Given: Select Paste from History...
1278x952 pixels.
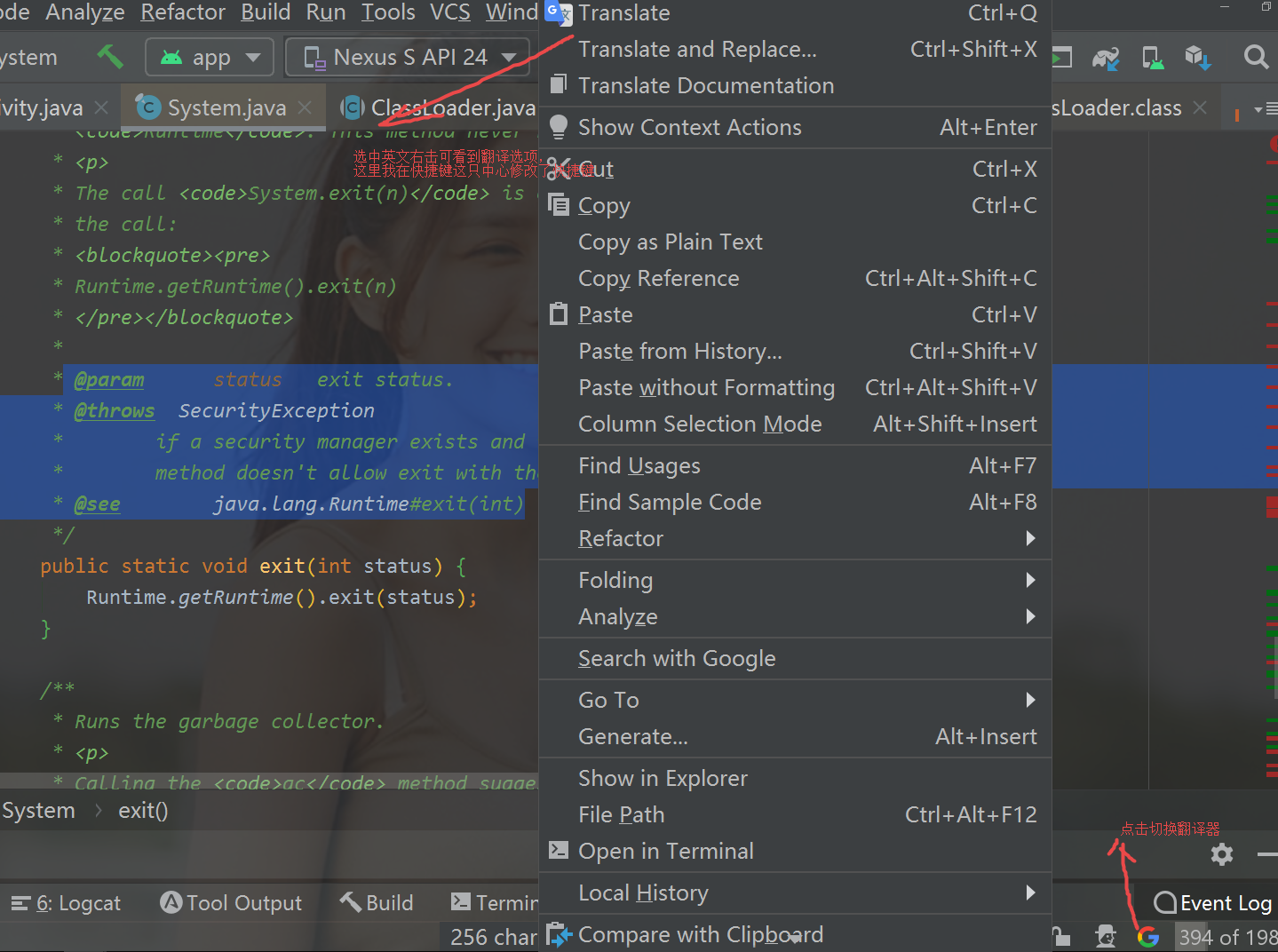Looking at the screenshot, I should click(x=795, y=351).
